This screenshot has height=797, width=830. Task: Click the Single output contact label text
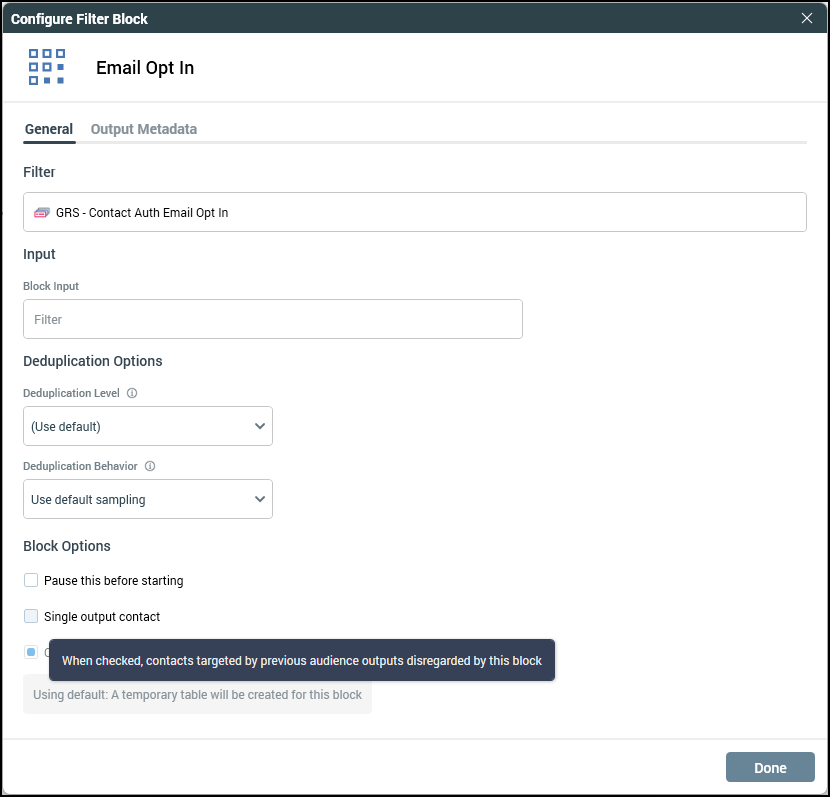click(x=102, y=617)
